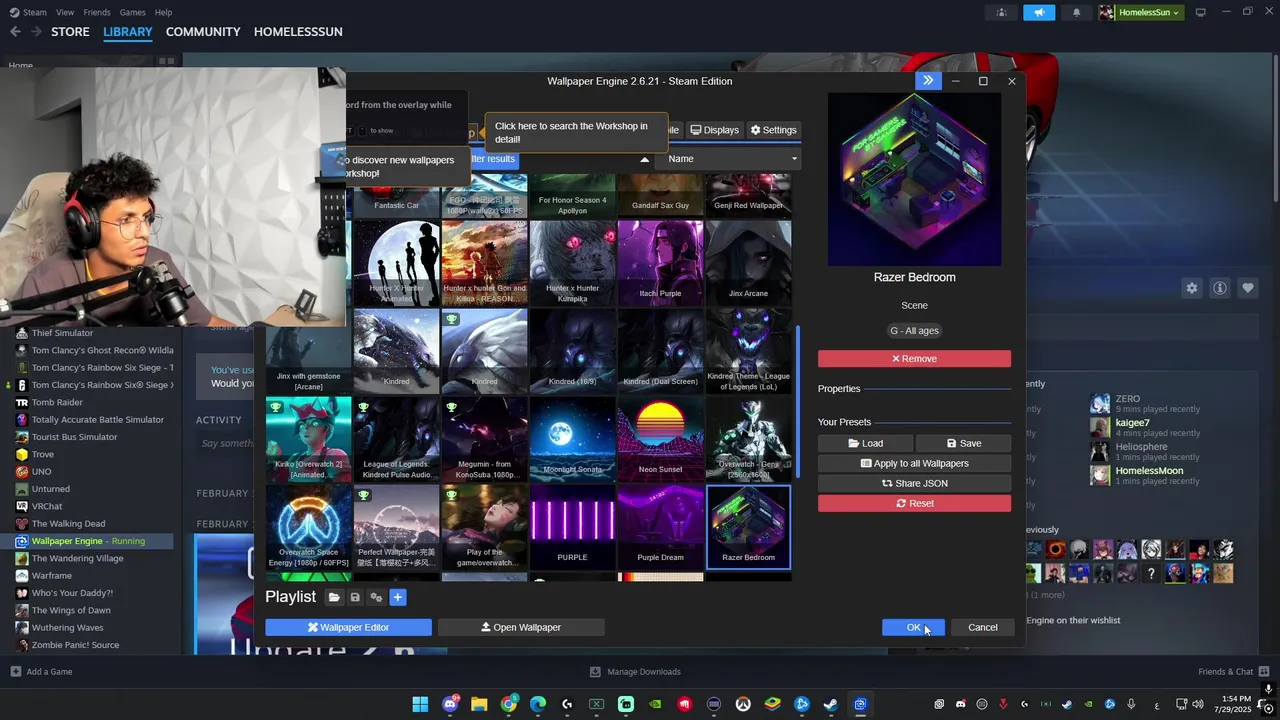Screen dimensions: 1280x720
Task: Confirm with the OK button
Action: click(x=913, y=627)
